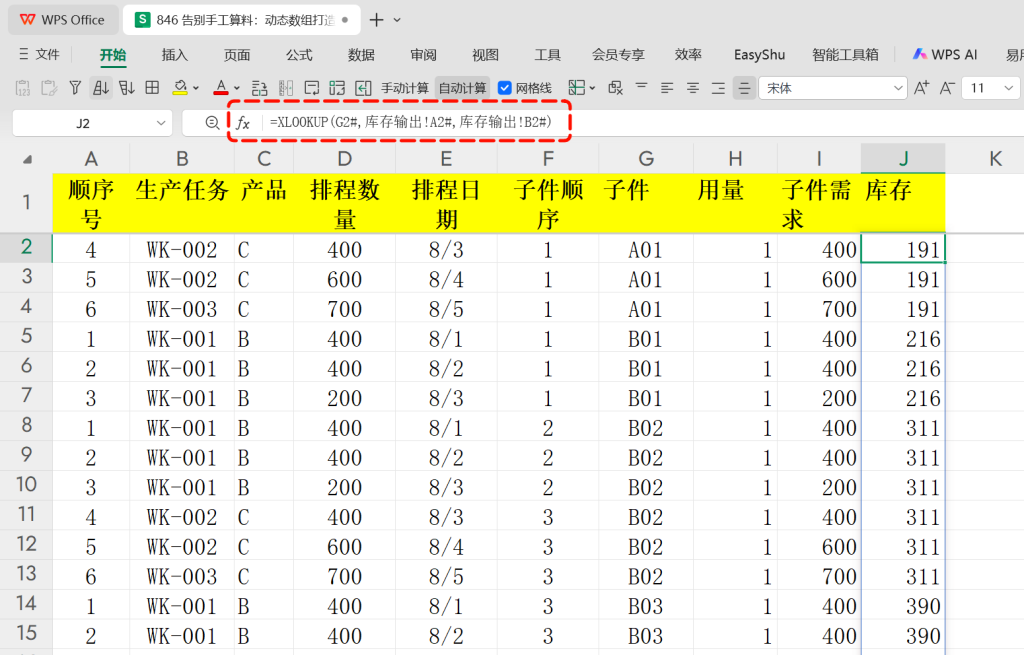1024x655 pixels.
Task: Click cell G8 showing B02
Action: click(x=646, y=428)
